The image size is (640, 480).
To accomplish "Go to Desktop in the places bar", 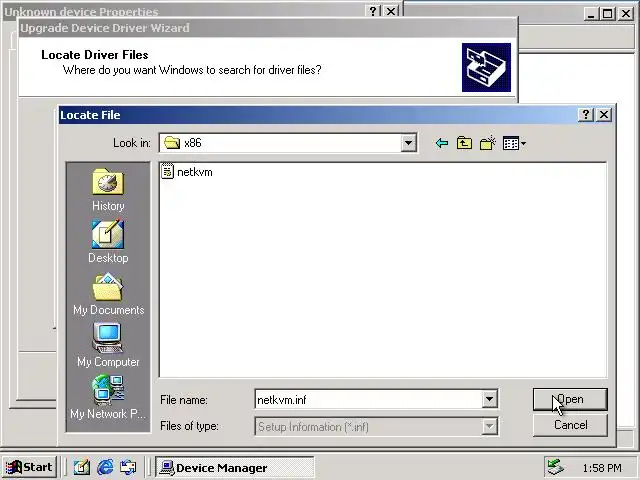I will [108, 242].
